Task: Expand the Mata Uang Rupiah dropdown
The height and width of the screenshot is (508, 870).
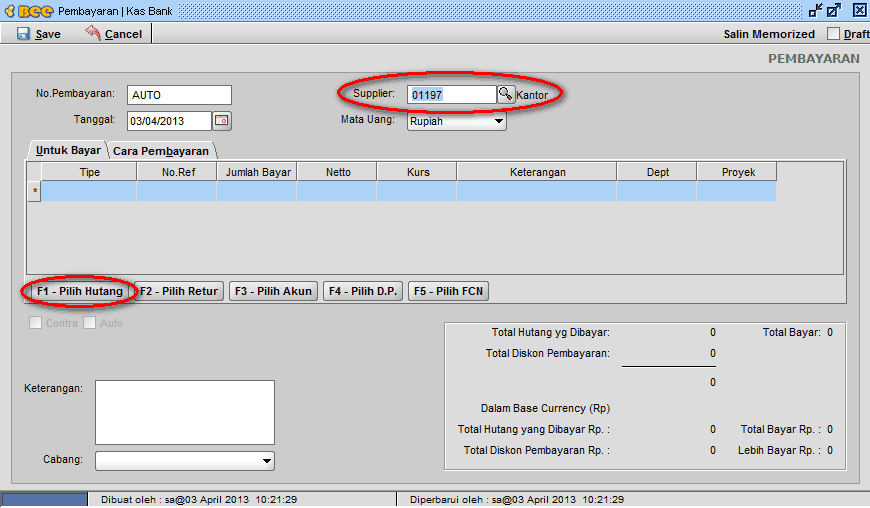Action: [498, 122]
